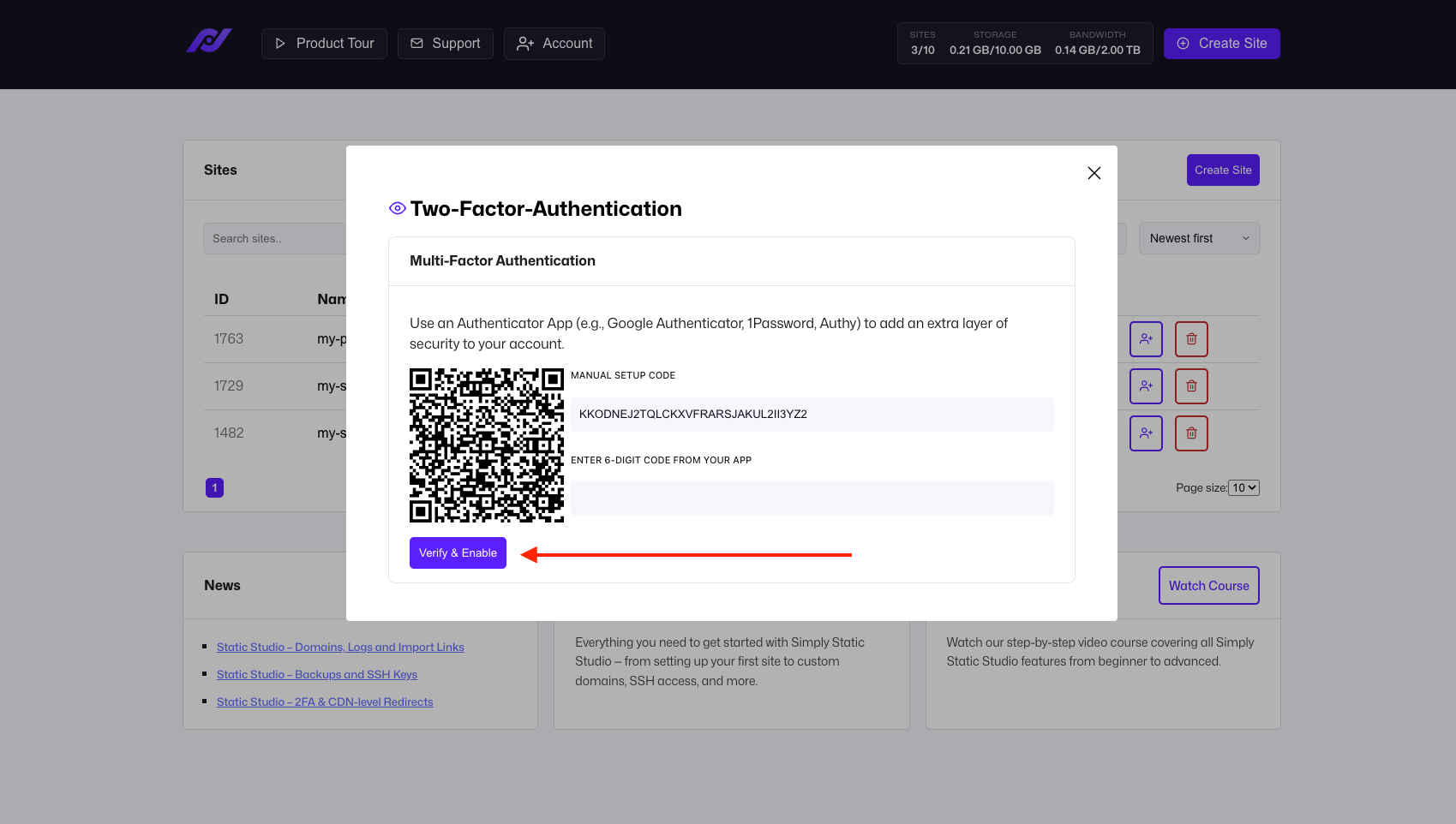
Task: Open Static Studio – Domains, Logs and Import Links
Action: point(340,648)
